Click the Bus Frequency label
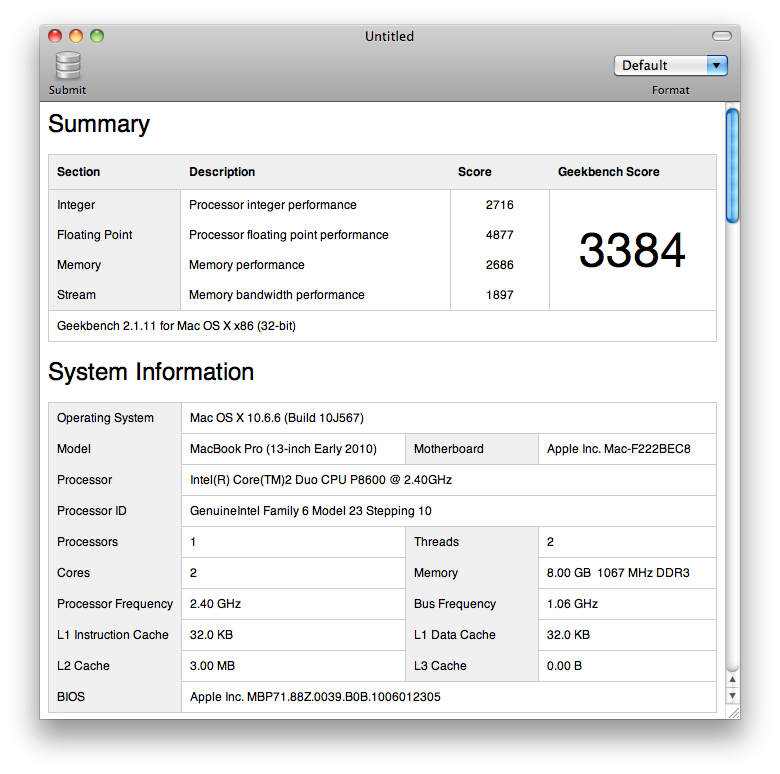The height and width of the screenshot is (774, 780). 455,603
